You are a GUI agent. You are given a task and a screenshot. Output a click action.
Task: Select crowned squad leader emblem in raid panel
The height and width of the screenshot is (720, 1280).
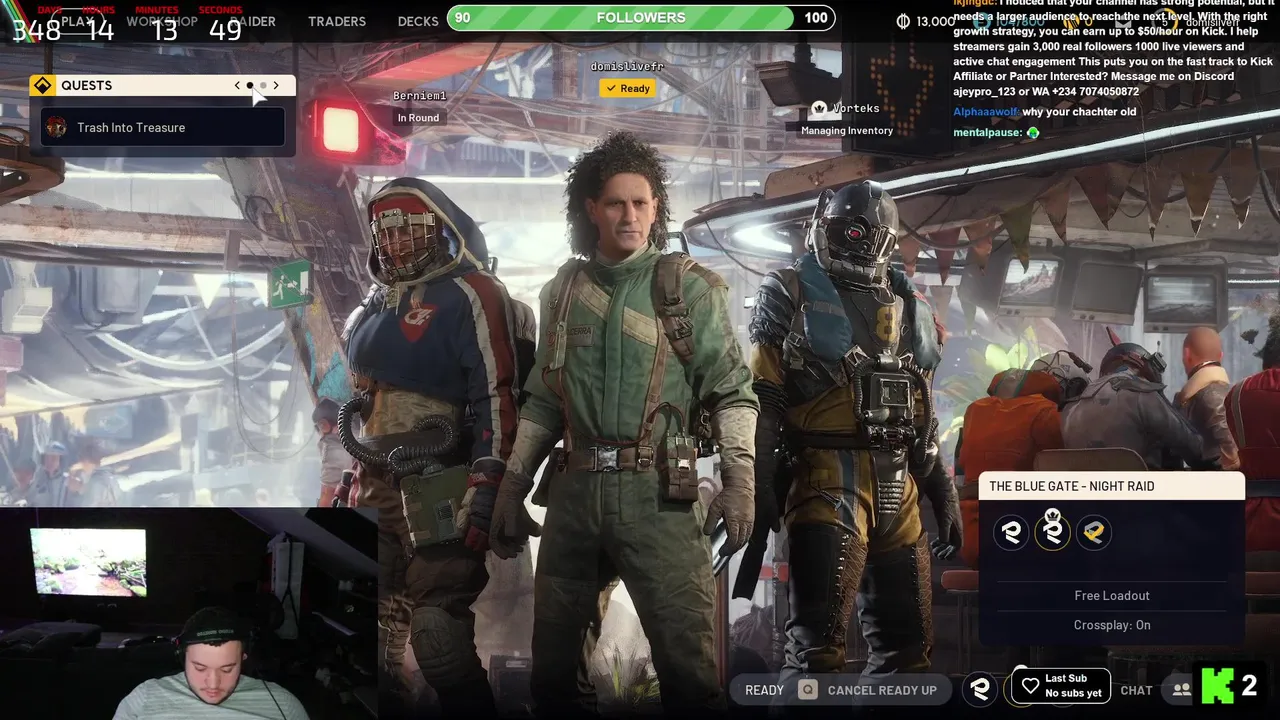tap(1053, 530)
